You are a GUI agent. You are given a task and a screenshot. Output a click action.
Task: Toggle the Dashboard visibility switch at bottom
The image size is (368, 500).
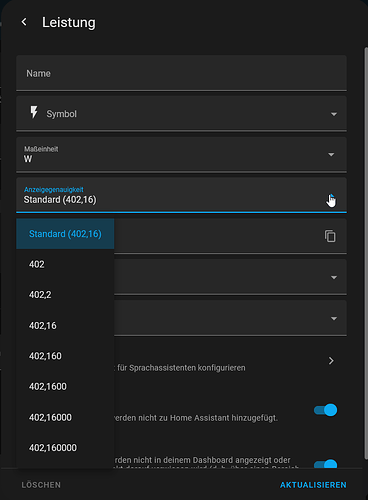(325, 463)
